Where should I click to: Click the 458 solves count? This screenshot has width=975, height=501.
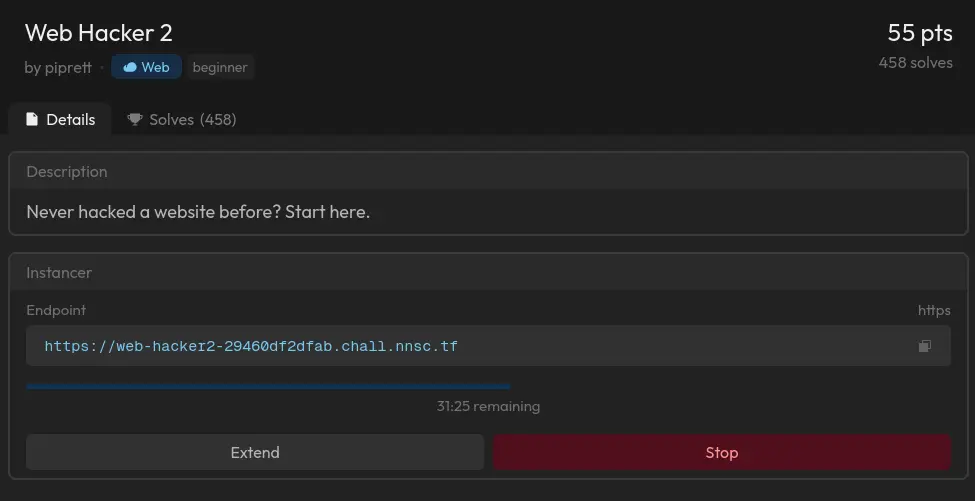point(915,63)
